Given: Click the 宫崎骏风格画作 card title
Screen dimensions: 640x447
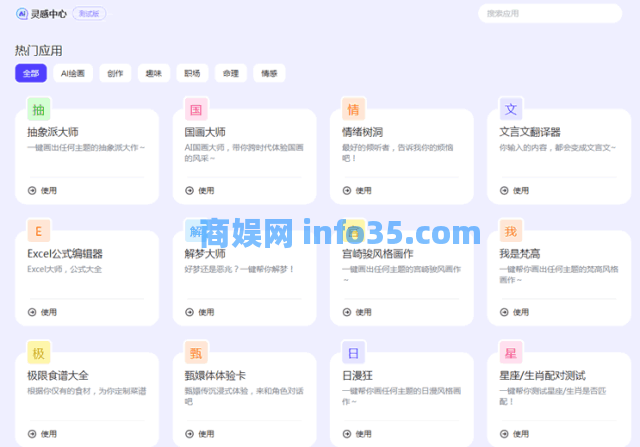Looking at the screenshot, I should pos(378,254).
